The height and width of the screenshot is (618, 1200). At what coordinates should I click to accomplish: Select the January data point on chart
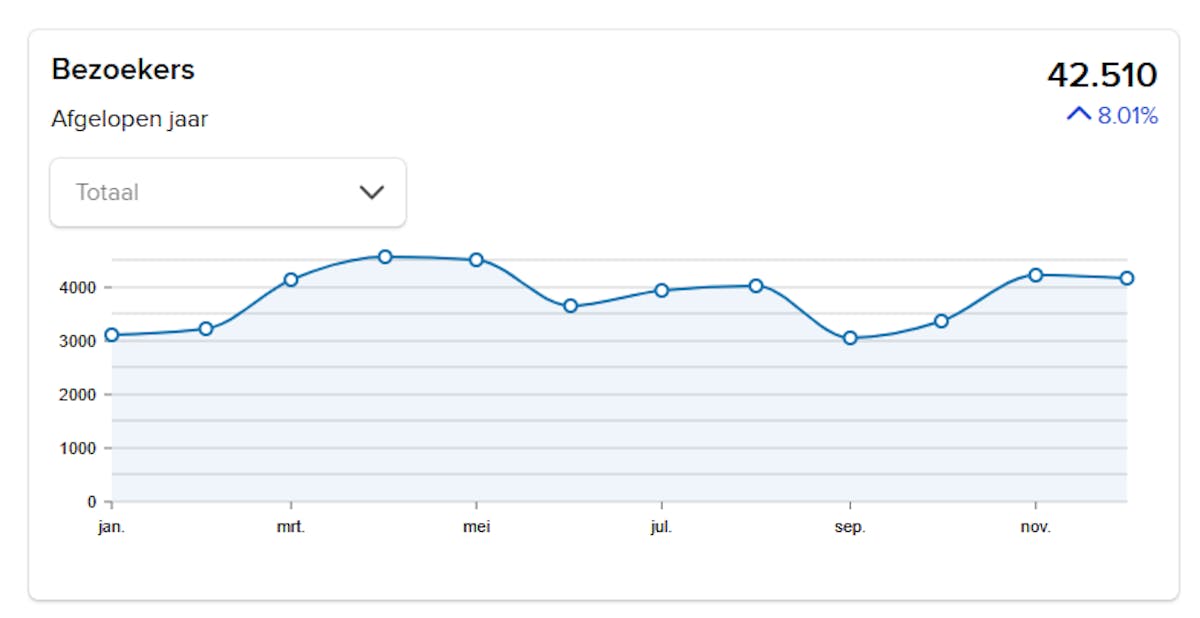point(112,335)
